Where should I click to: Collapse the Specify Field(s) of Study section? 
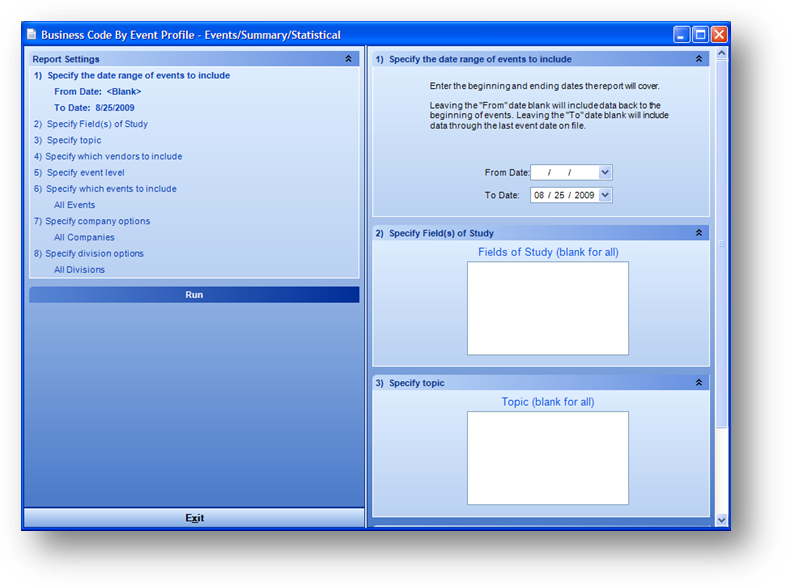[698, 233]
